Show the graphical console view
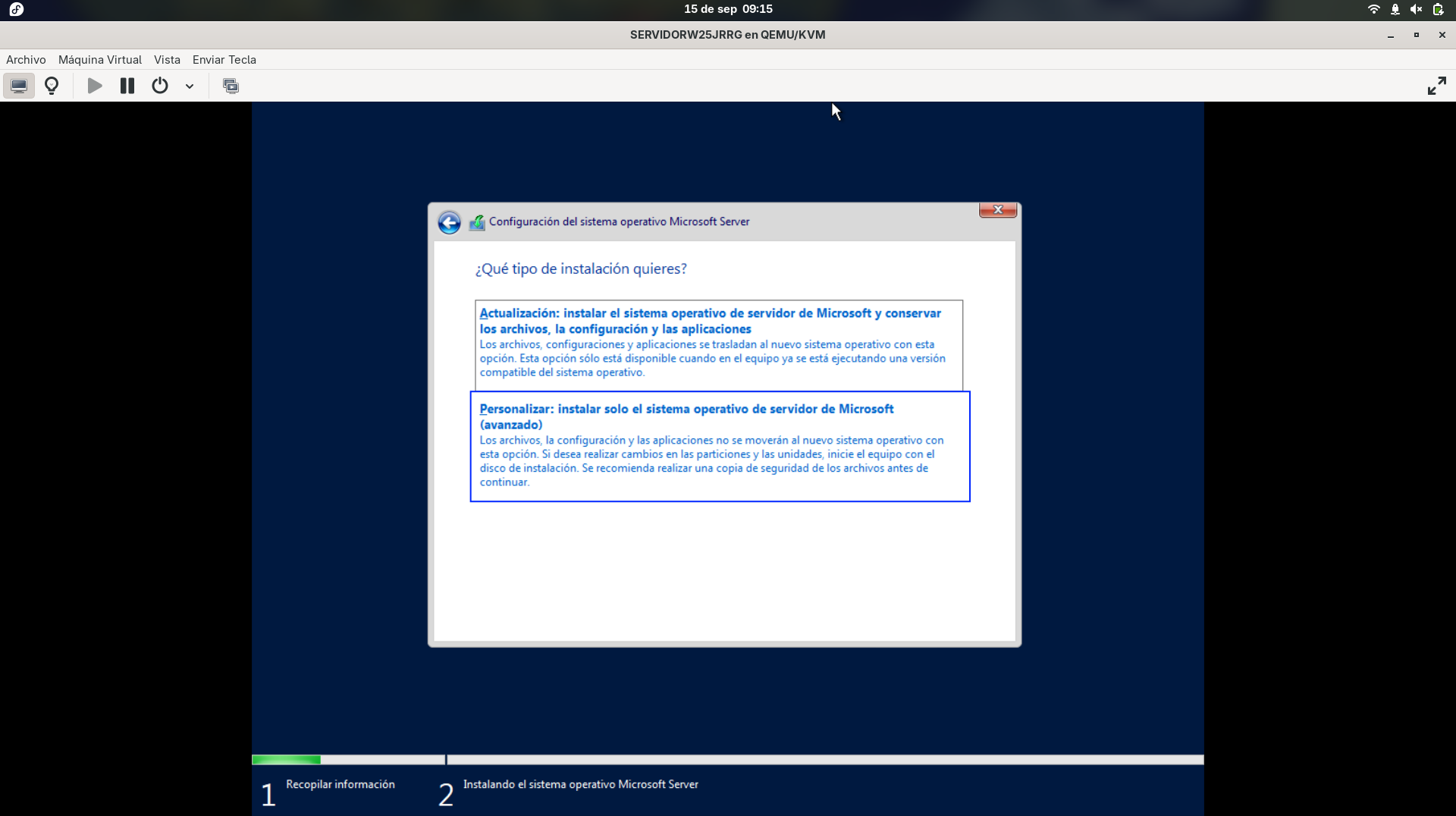Image resolution: width=1456 pixels, height=816 pixels. click(19, 86)
